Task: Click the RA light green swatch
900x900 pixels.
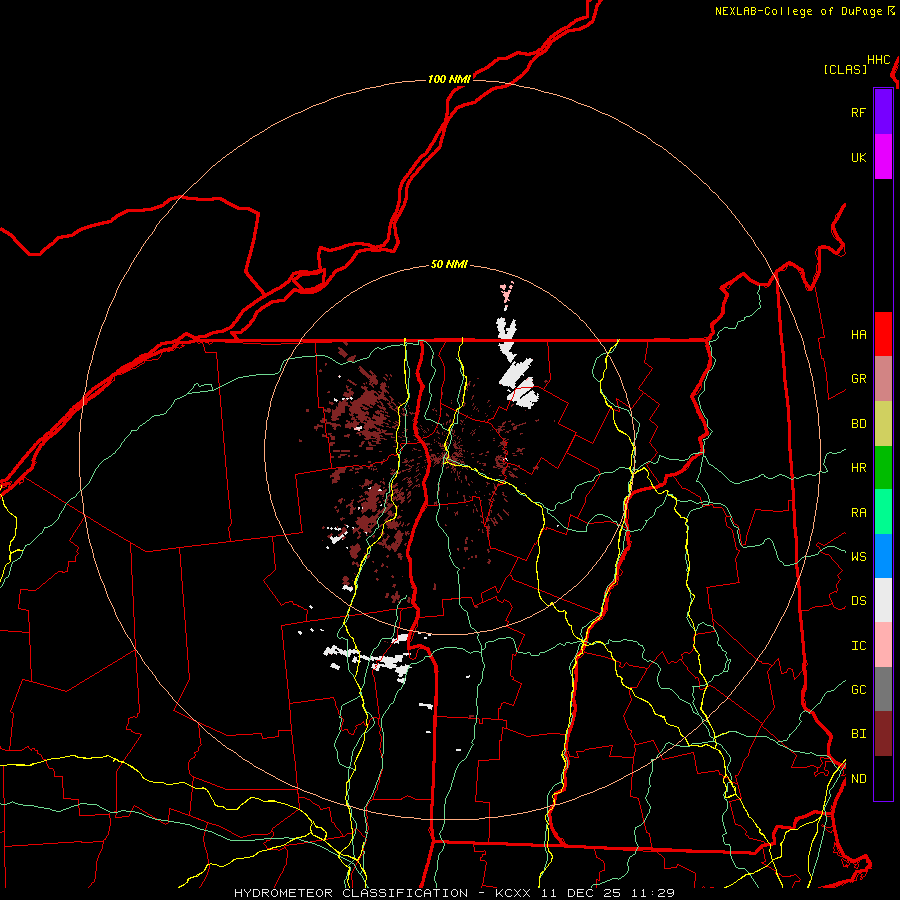Action: [883, 512]
